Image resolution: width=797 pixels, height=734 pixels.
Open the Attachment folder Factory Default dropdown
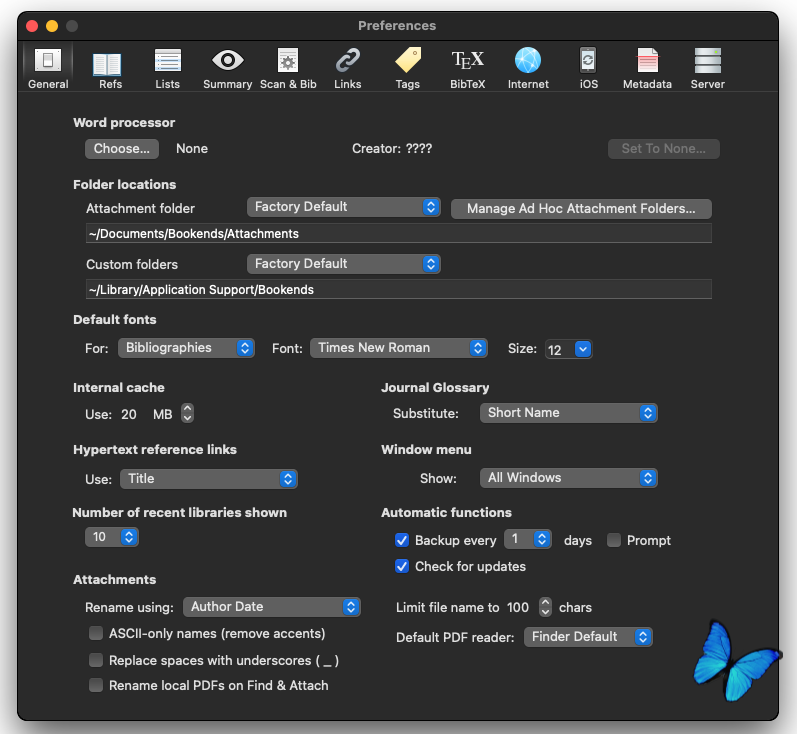(x=344, y=207)
